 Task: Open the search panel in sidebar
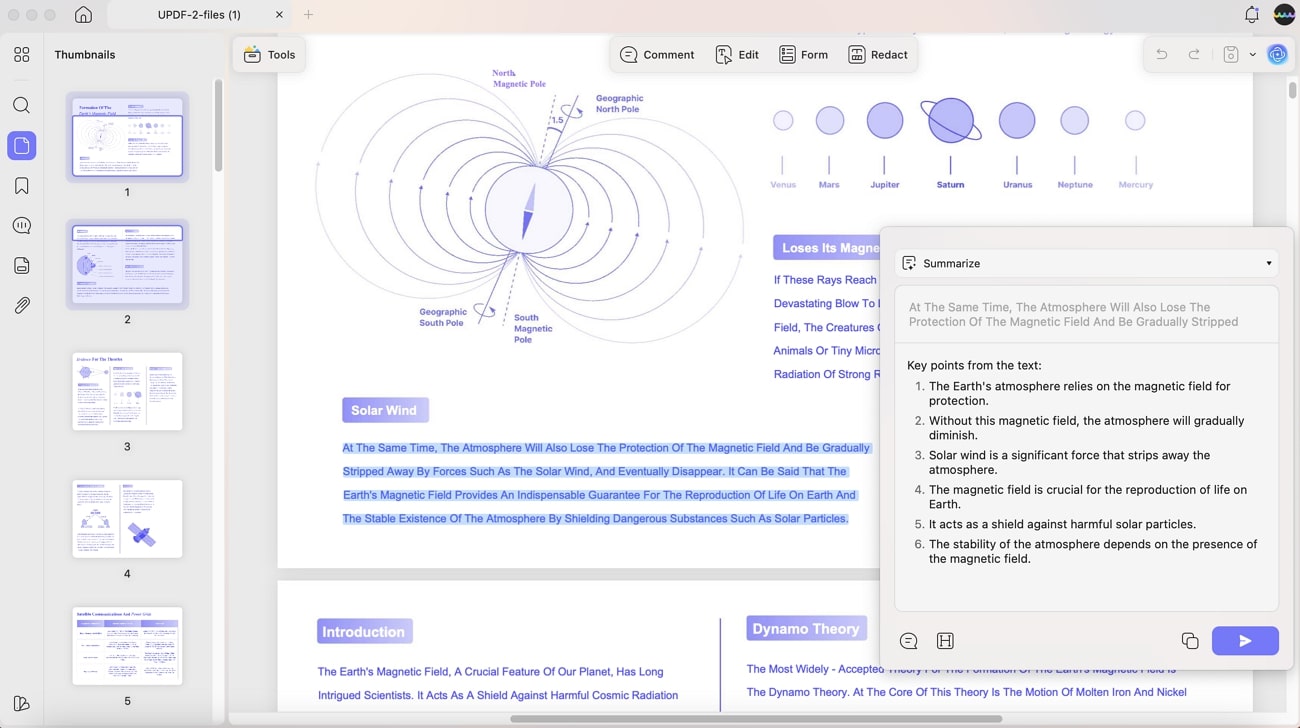(x=21, y=105)
